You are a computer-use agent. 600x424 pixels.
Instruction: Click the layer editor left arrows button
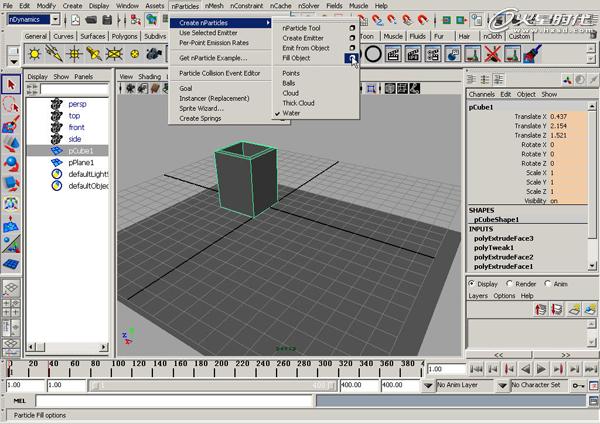coord(499,355)
